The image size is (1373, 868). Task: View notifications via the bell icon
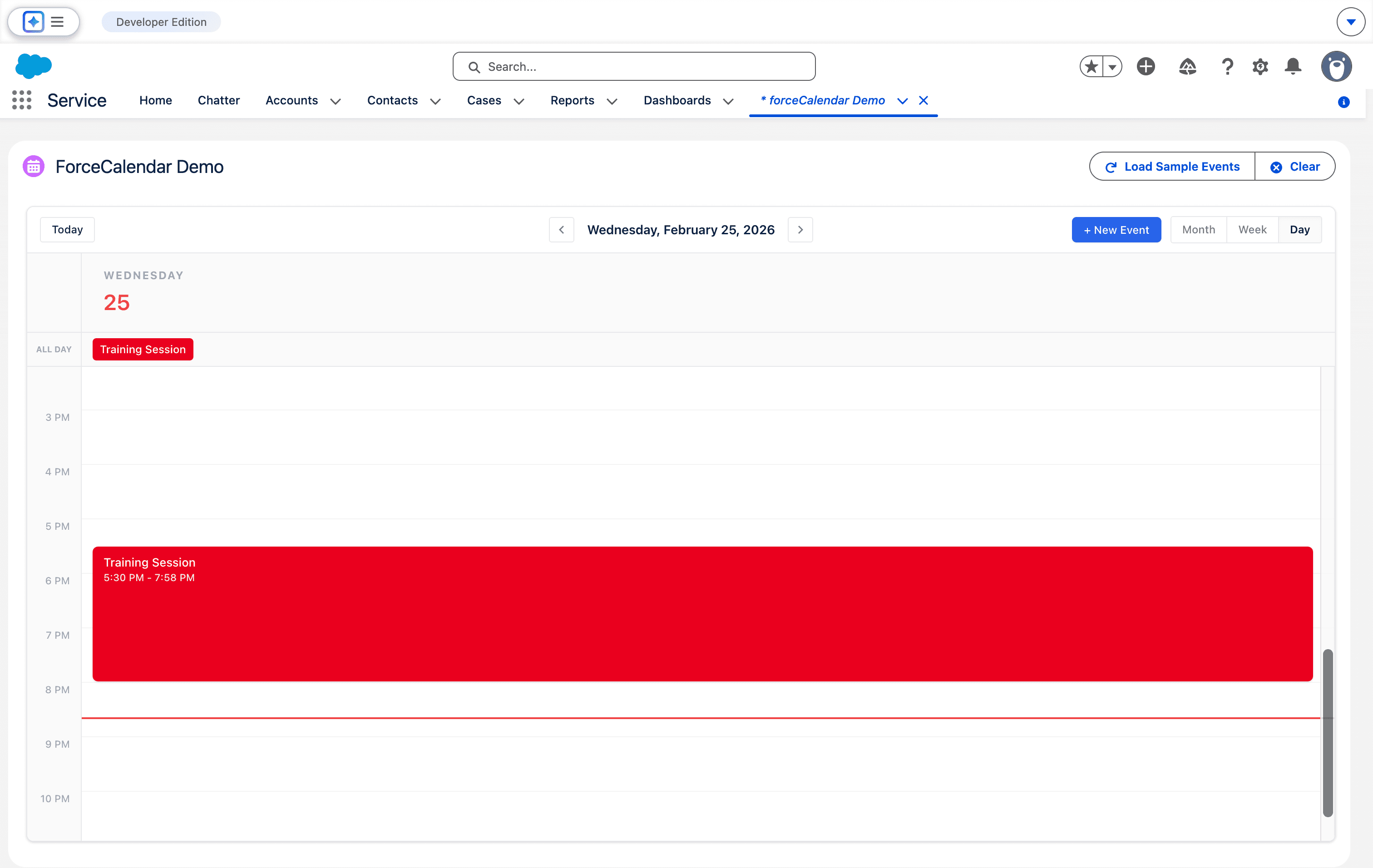[1293, 66]
